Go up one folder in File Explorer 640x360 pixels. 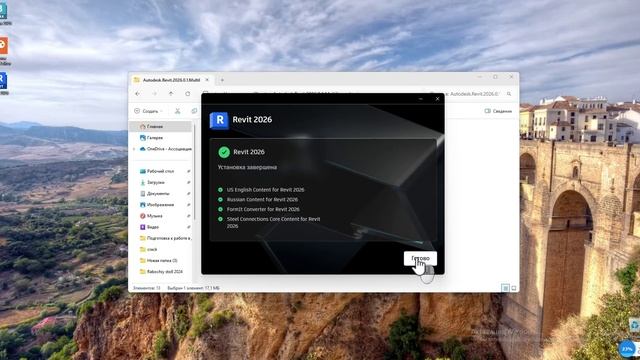click(x=171, y=94)
